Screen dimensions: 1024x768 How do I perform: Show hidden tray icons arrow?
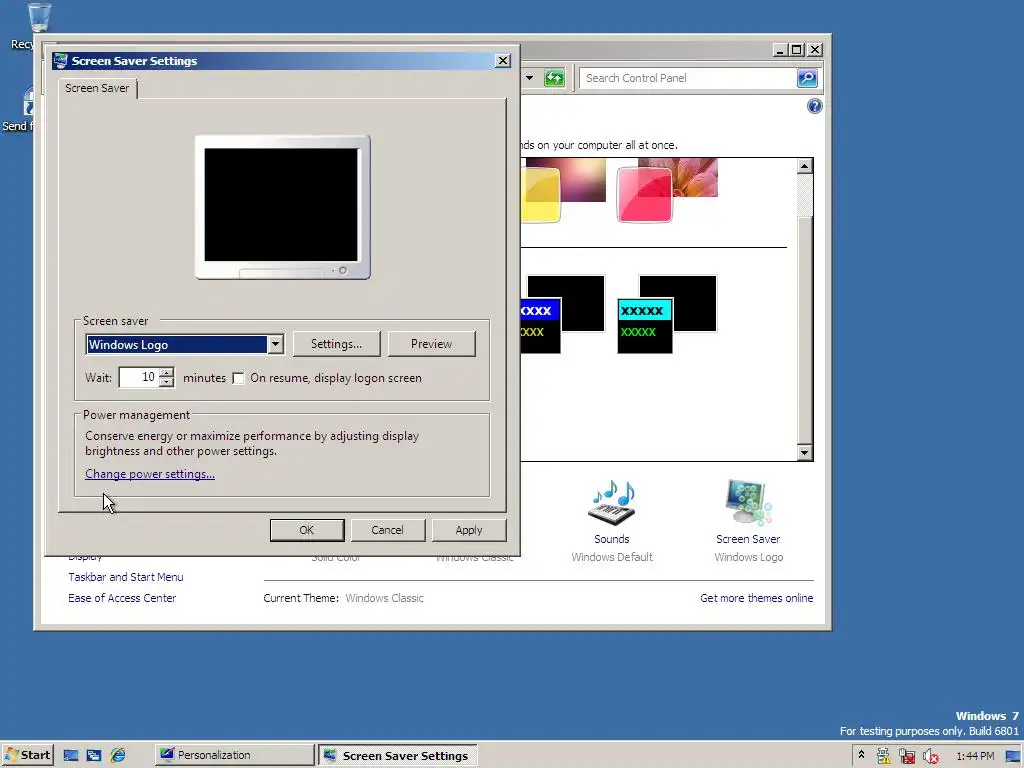(861, 756)
